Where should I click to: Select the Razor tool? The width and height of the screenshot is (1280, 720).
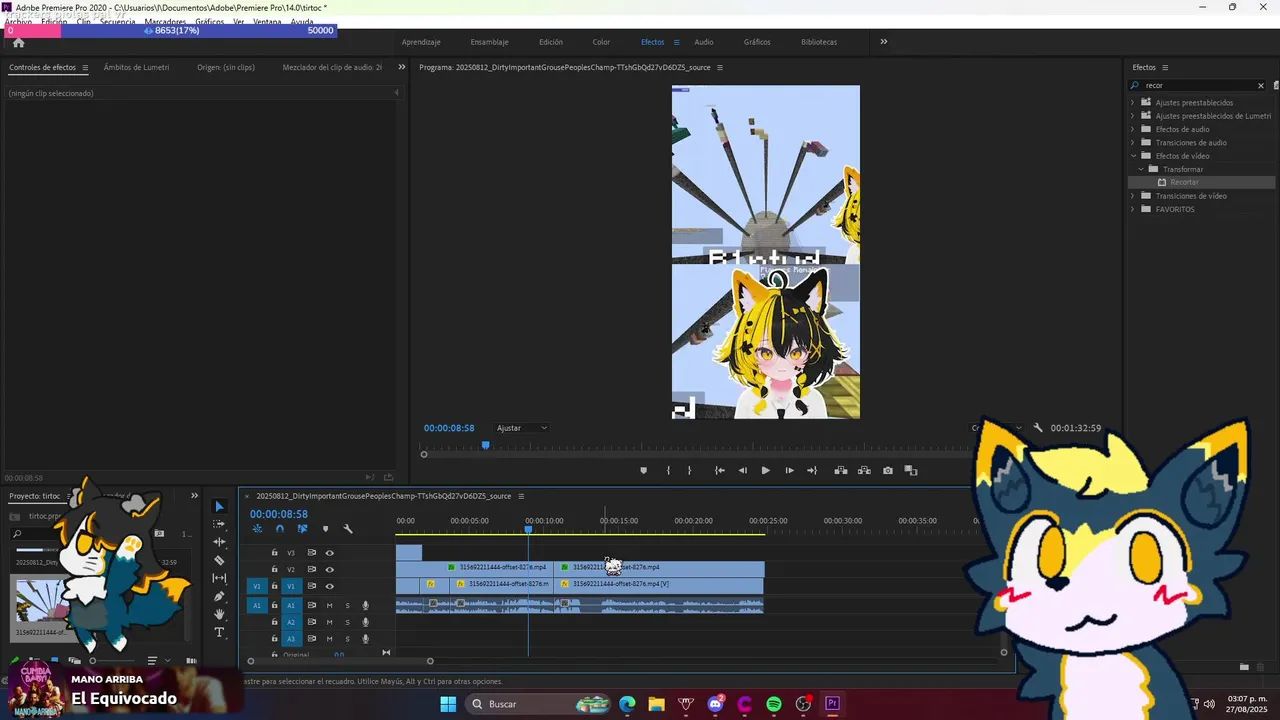click(220, 560)
